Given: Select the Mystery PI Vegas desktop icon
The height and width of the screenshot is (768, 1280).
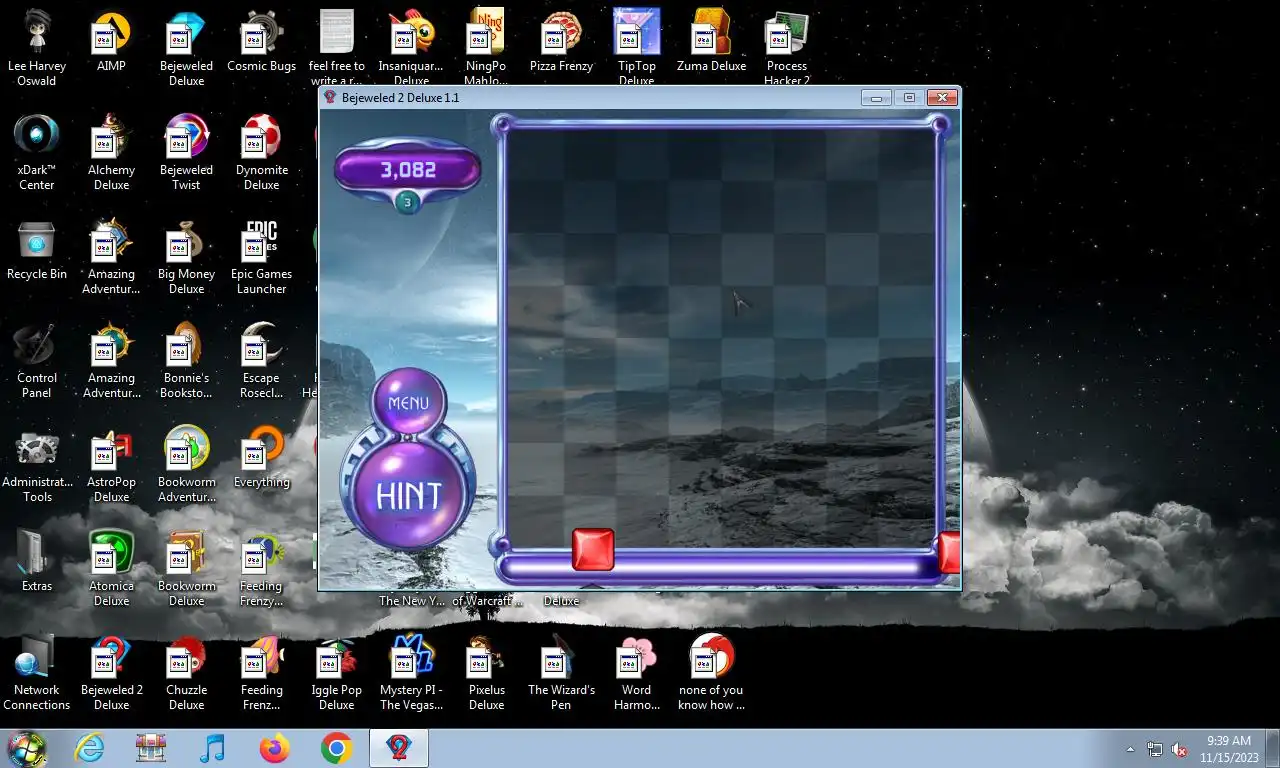Looking at the screenshot, I should pyautogui.click(x=411, y=671).
